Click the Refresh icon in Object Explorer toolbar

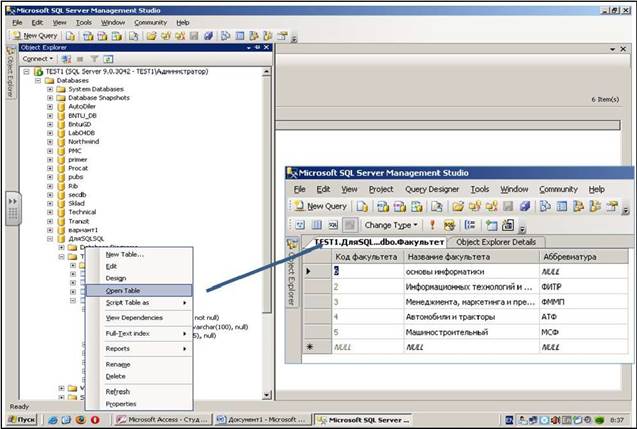point(108,59)
